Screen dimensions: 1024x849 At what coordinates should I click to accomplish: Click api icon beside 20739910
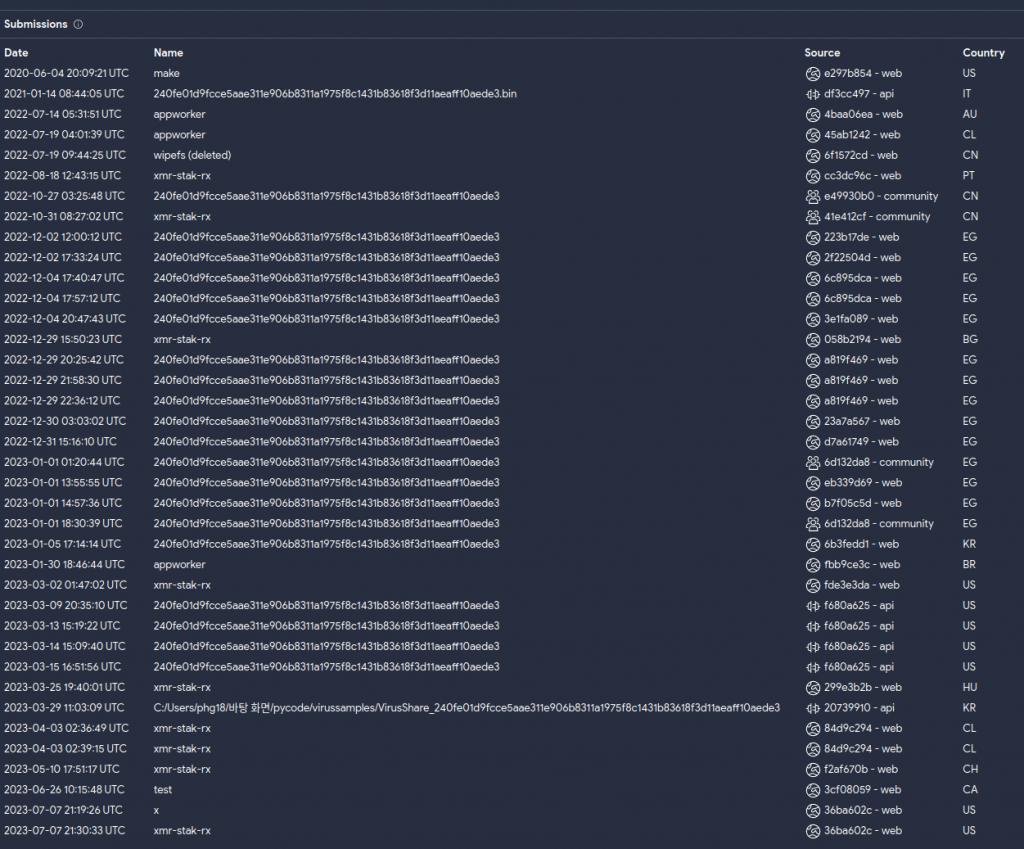(x=812, y=708)
